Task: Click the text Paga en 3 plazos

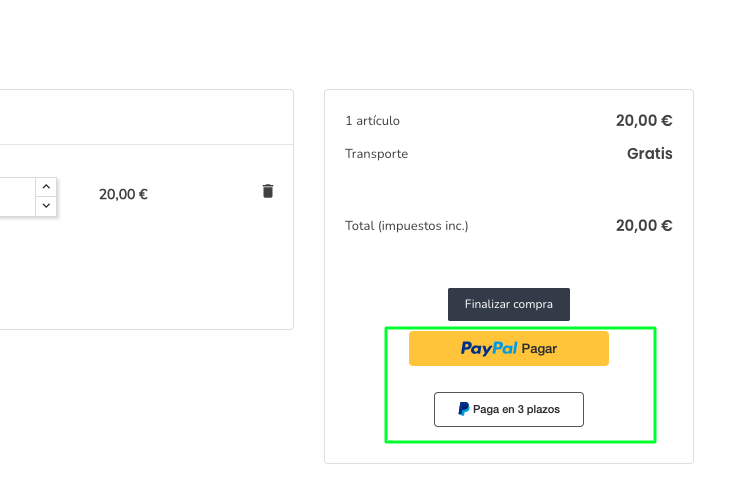Action: [516, 409]
